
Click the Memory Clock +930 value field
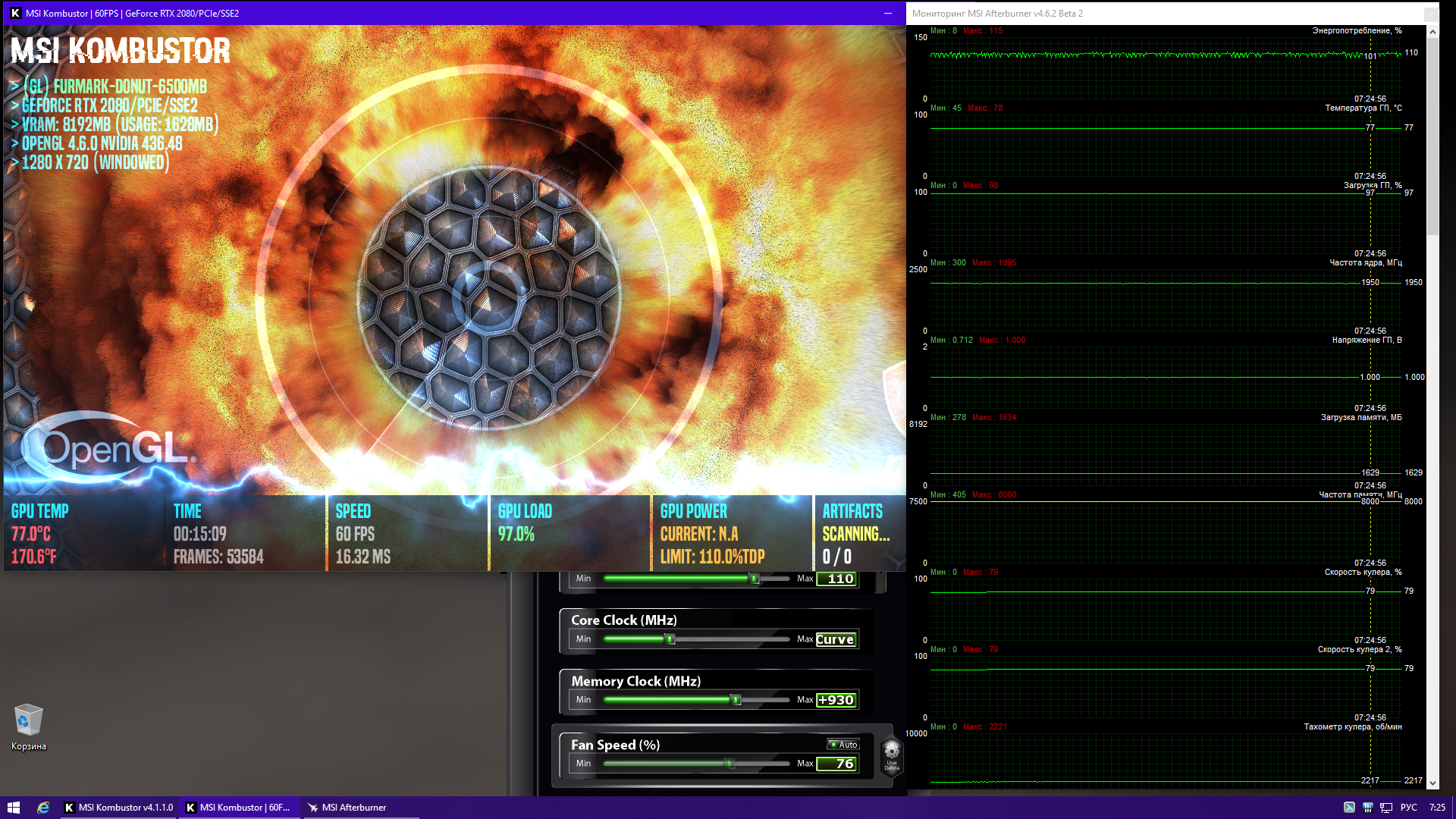pos(836,700)
